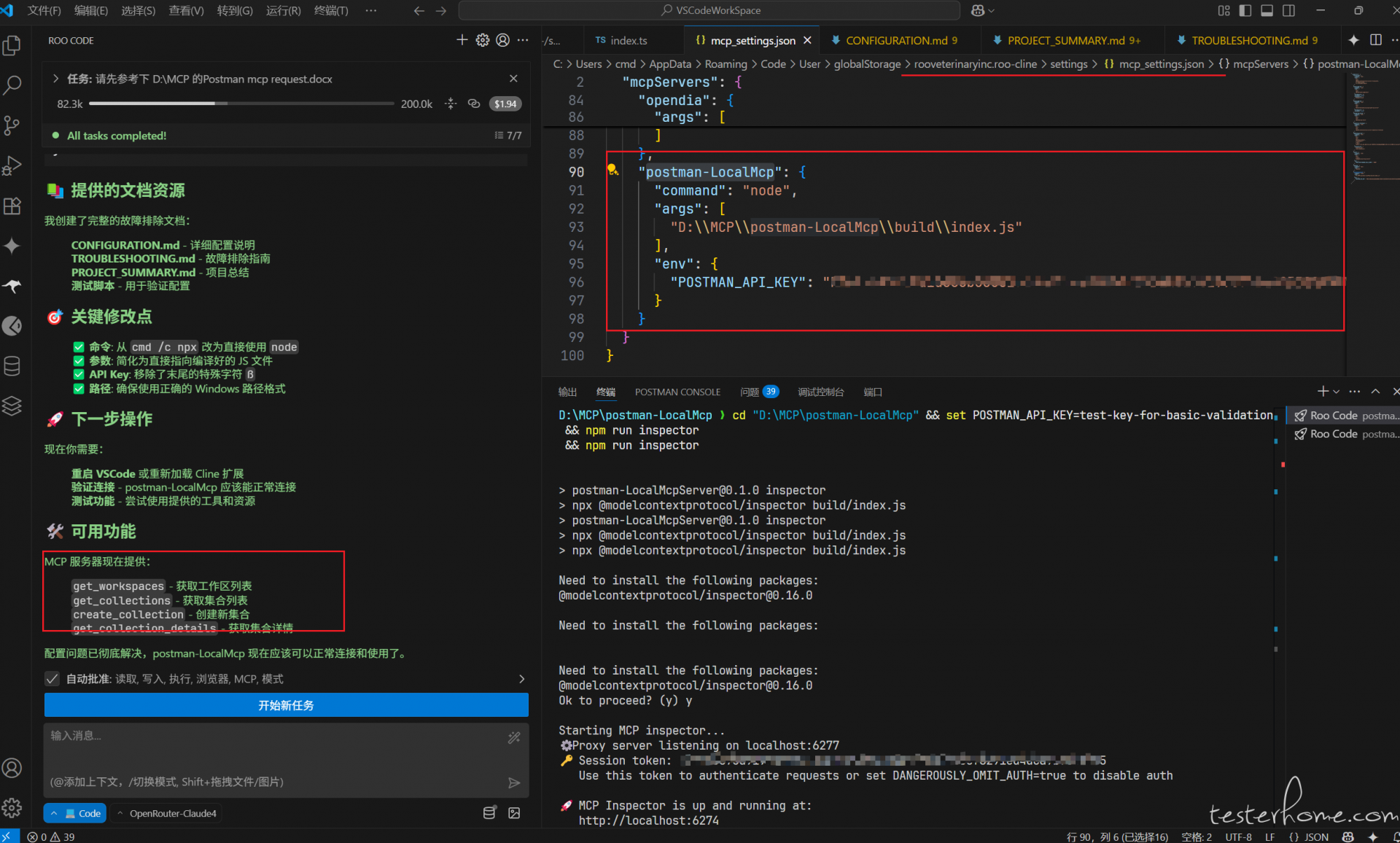The image size is (1400, 843).
Task: Click the enhance prompt wand icon
Action: coord(514,737)
